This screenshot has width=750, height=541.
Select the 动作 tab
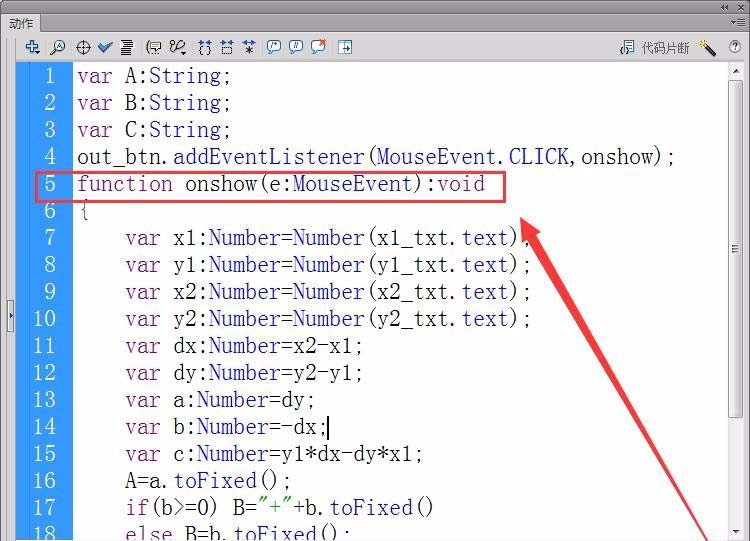(x=22, y=23)
